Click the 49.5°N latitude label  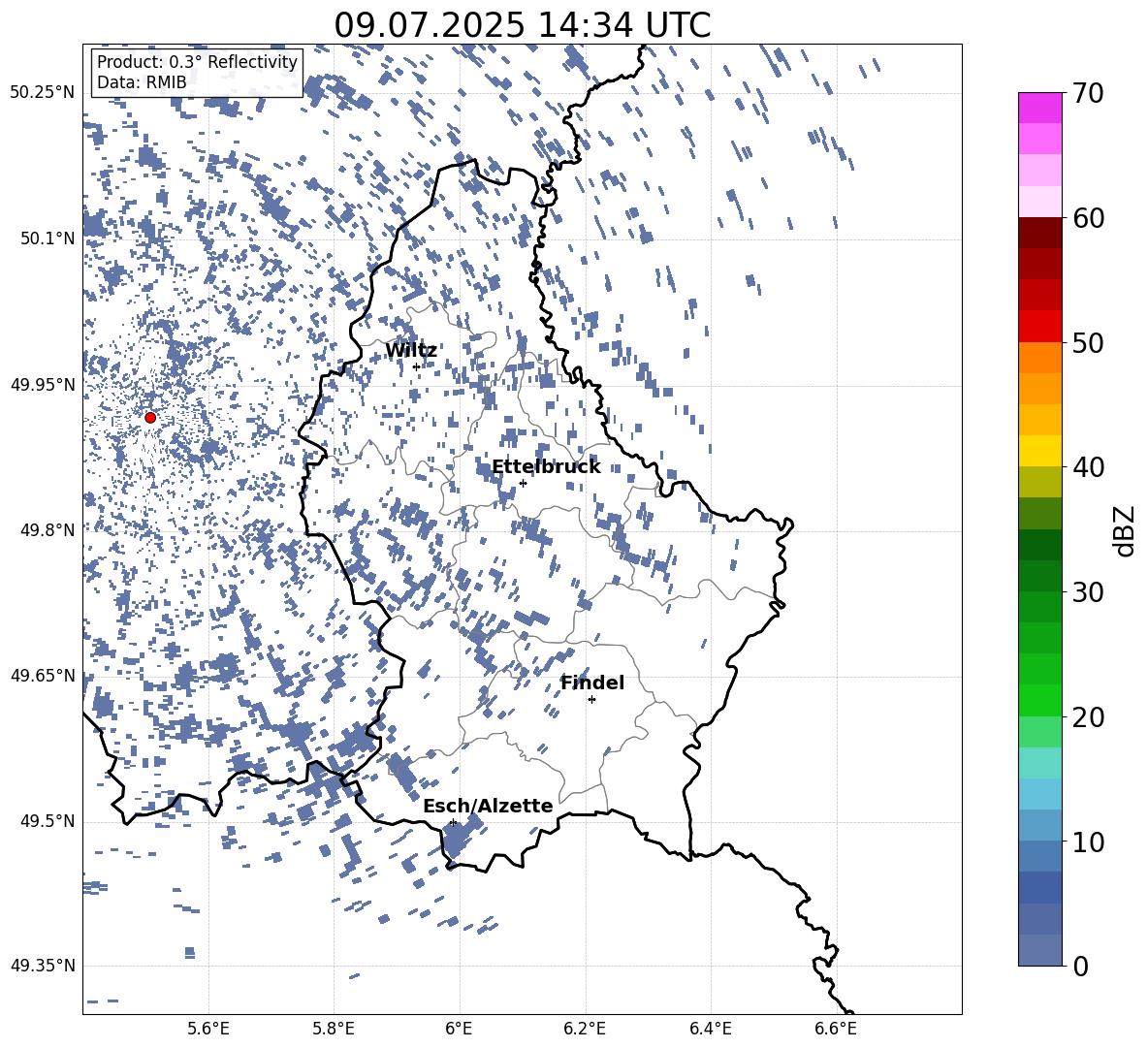point(48,821)
